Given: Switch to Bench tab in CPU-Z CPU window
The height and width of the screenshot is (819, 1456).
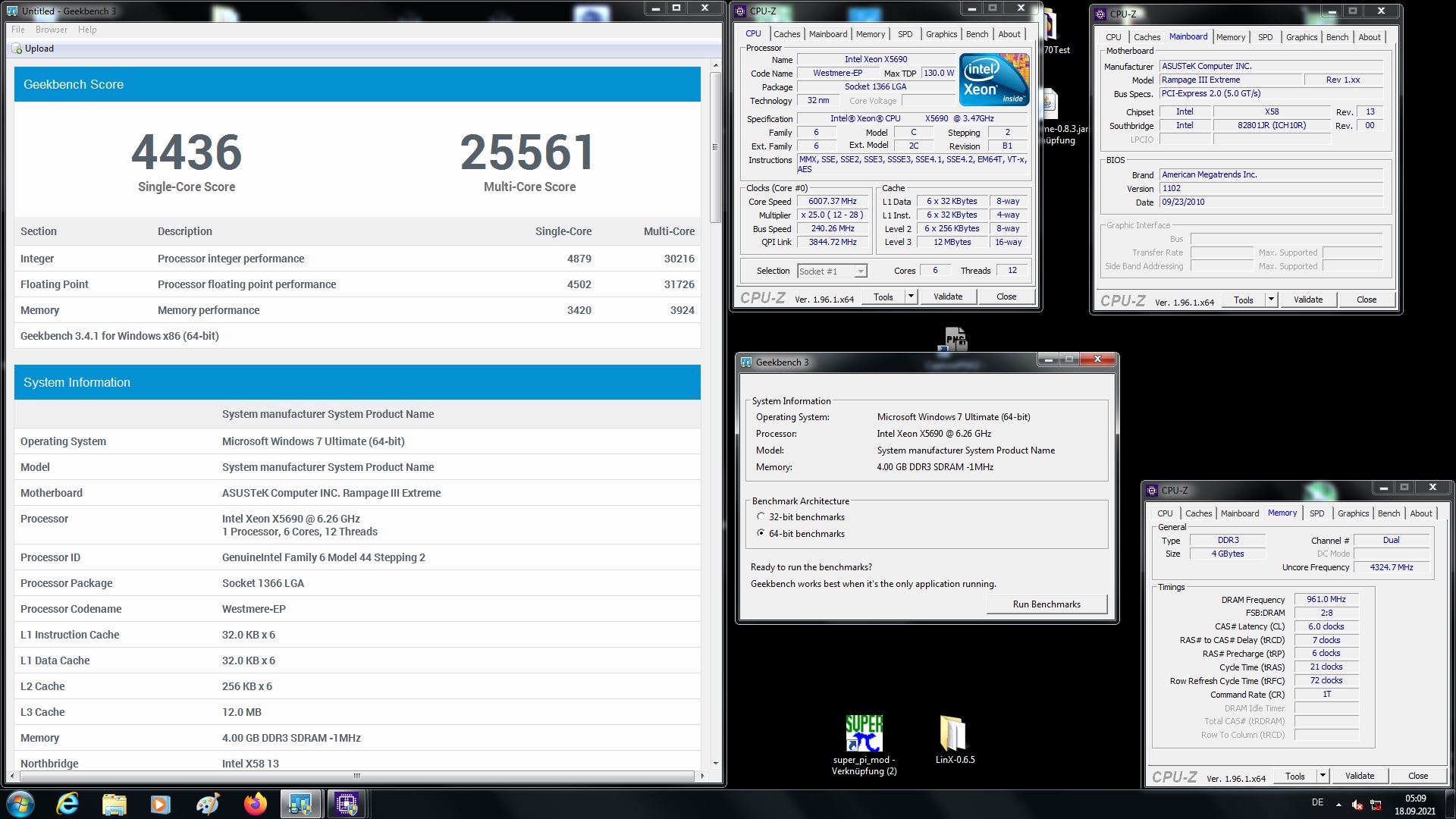Looking at the screenshot, I should [x=977, y=34].
